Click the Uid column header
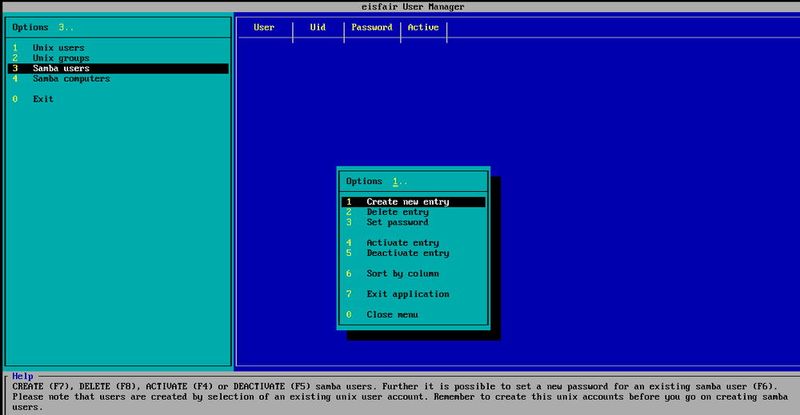800x415 pixels. (318, 28)
